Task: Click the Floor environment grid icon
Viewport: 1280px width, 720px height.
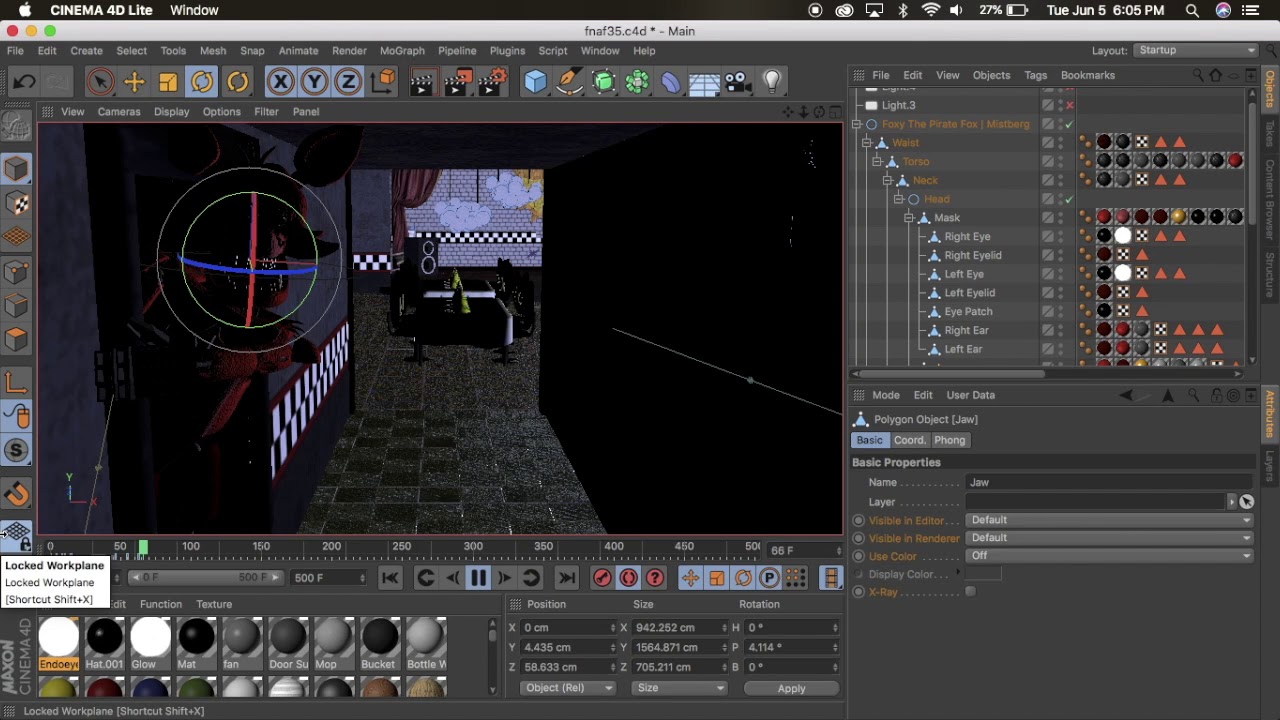Action: 704,82
